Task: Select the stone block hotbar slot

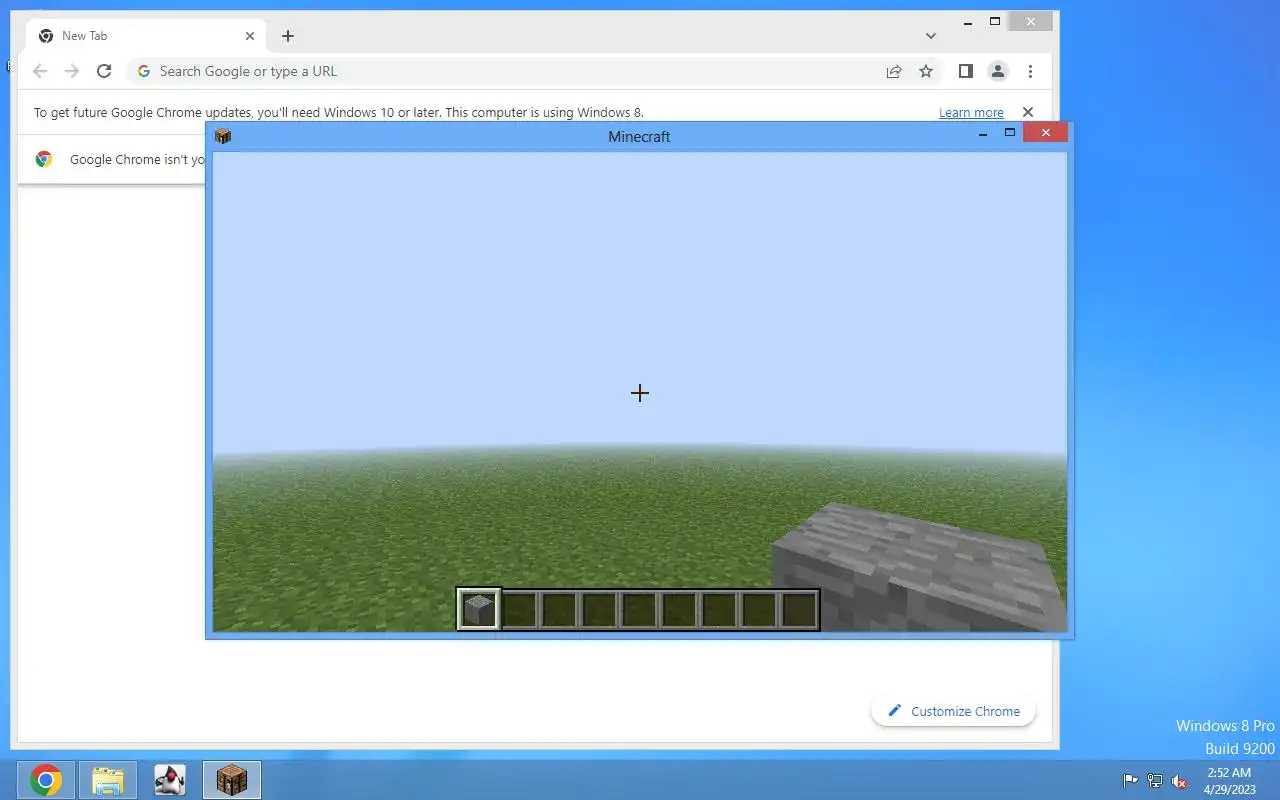Action: 479,609
